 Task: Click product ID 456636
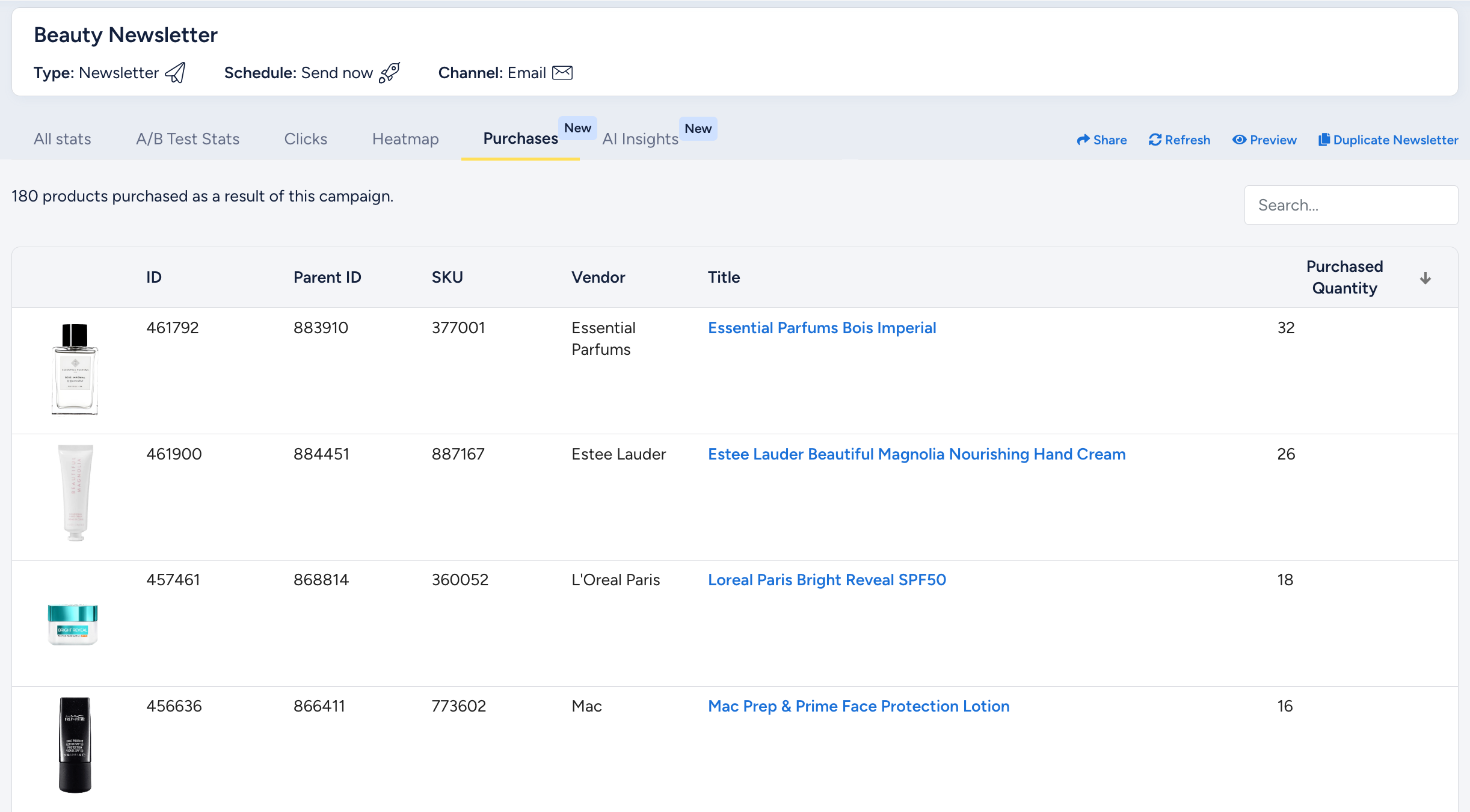tap(174, 706)
